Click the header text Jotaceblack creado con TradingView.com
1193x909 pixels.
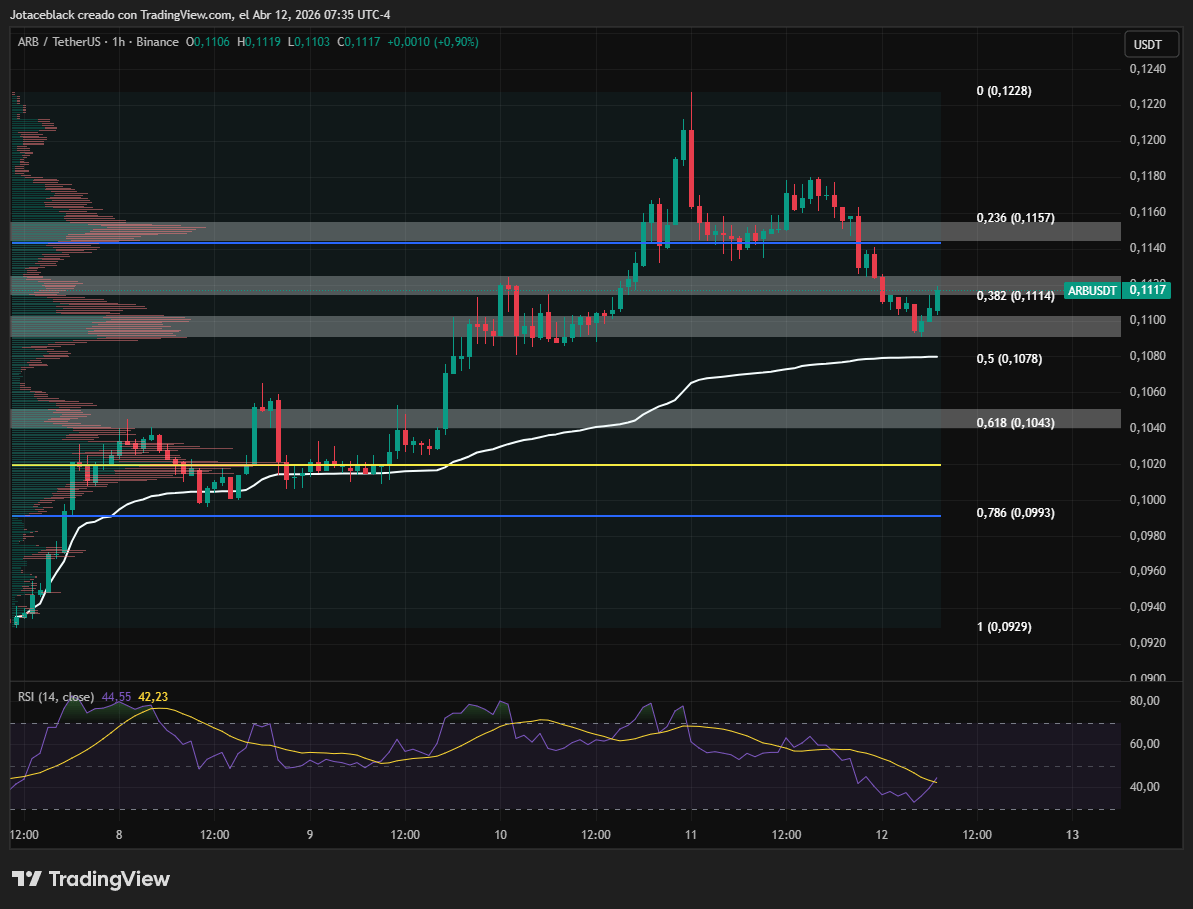click(x=121, y=14)
